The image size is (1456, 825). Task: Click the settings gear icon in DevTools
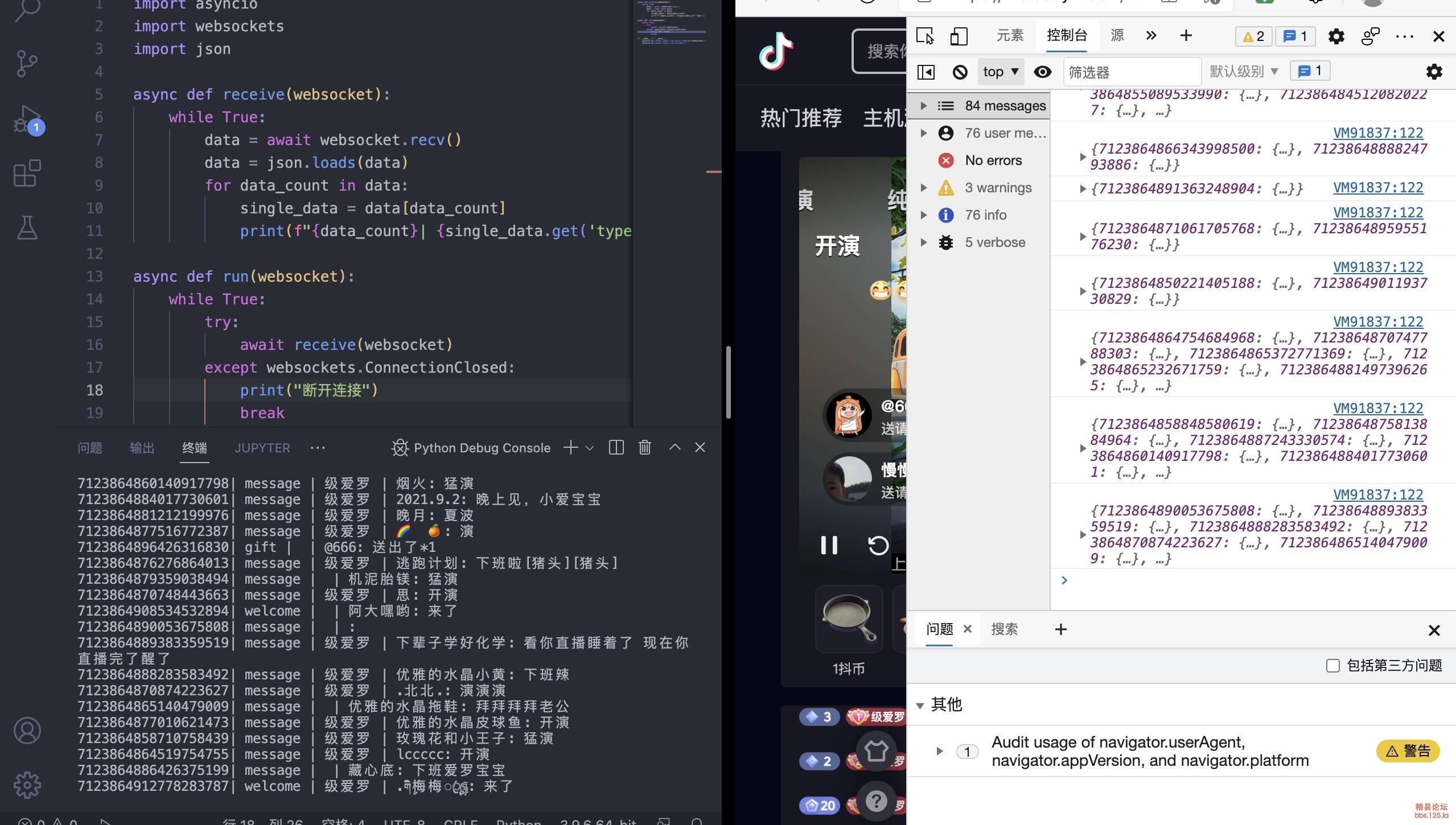[1336, 35]
